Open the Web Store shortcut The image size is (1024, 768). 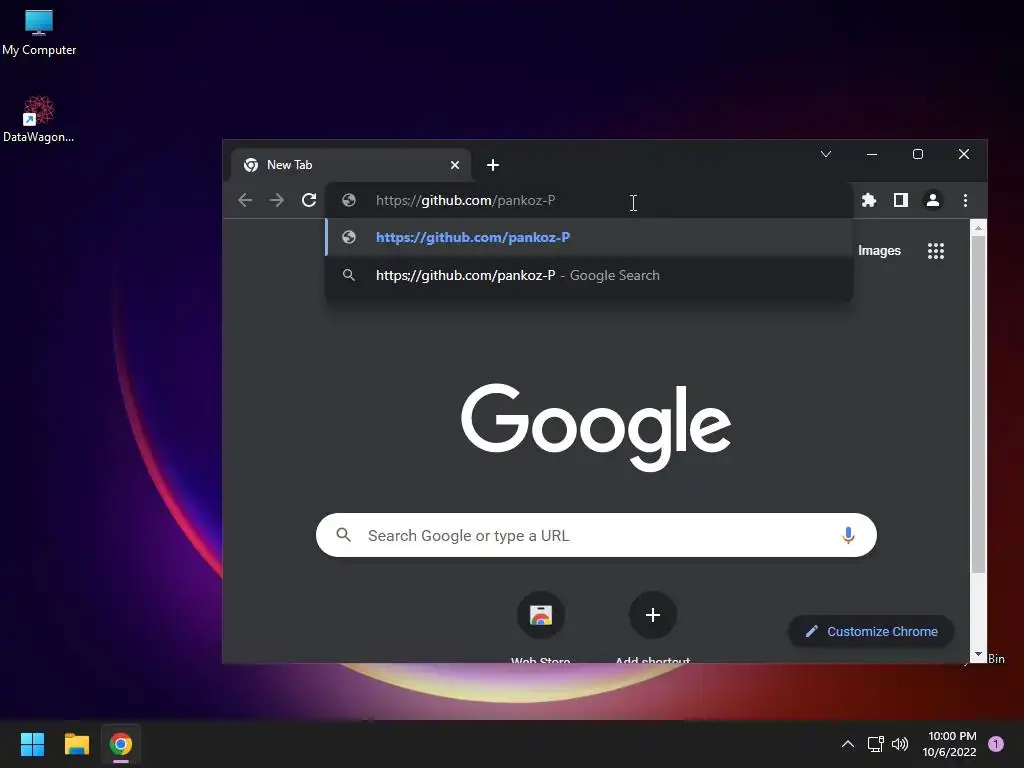[x=541, y=615]
